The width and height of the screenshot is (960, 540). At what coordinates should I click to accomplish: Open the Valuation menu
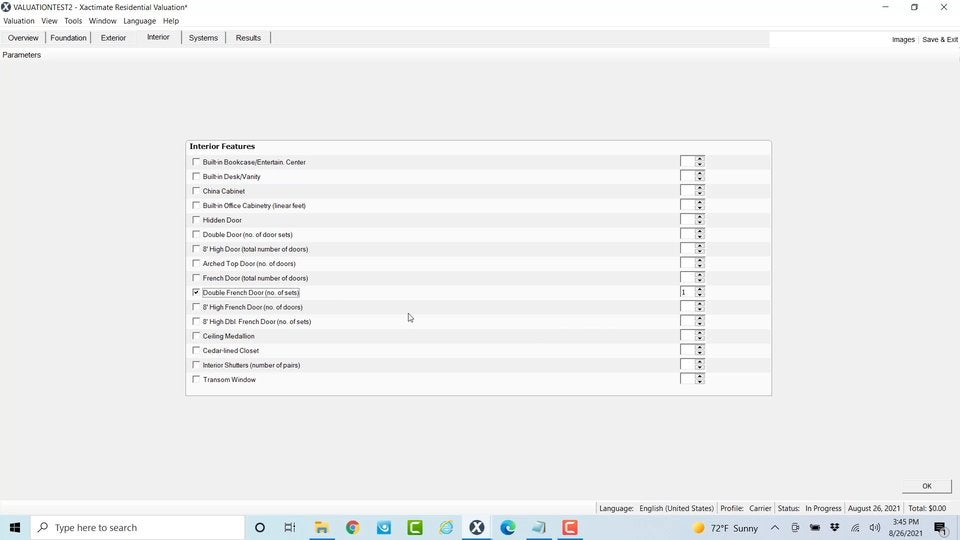pyautogui.click(x=19, y=21)
